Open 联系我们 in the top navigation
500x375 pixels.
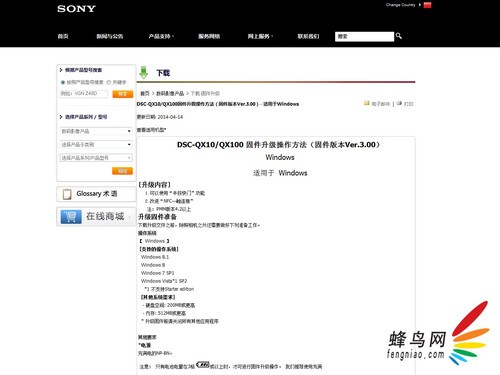308,36
